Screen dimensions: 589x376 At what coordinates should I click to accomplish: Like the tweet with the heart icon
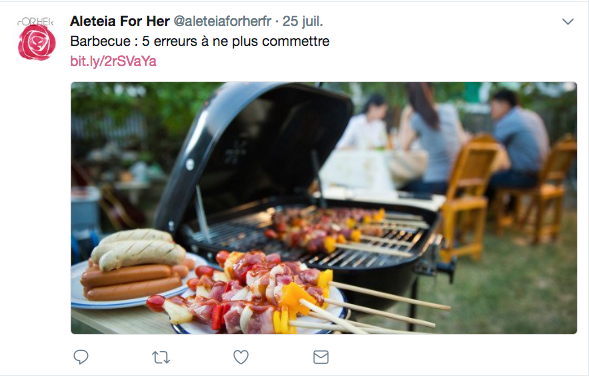point(241,357)
